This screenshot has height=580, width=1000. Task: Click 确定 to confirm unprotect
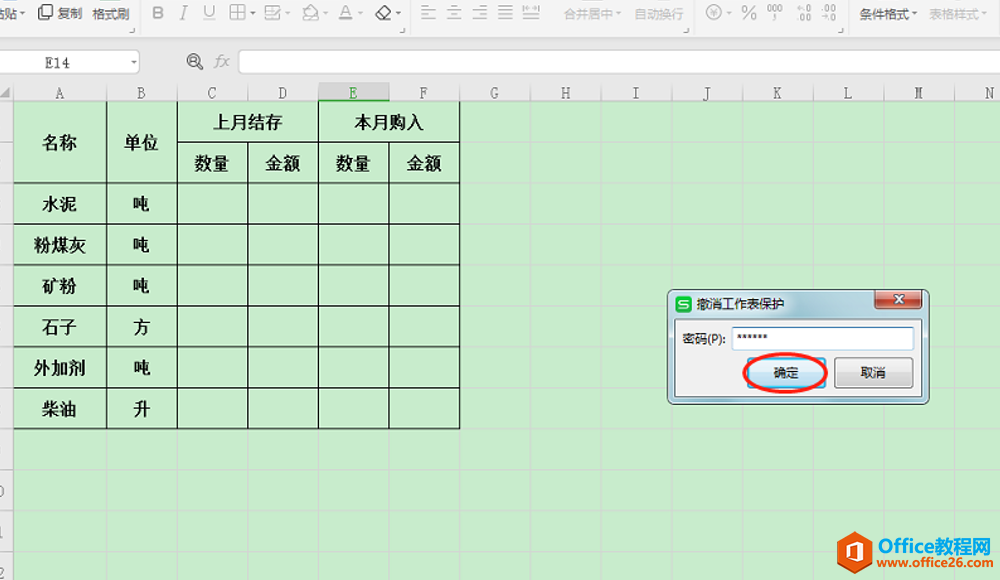click(785, 373)
